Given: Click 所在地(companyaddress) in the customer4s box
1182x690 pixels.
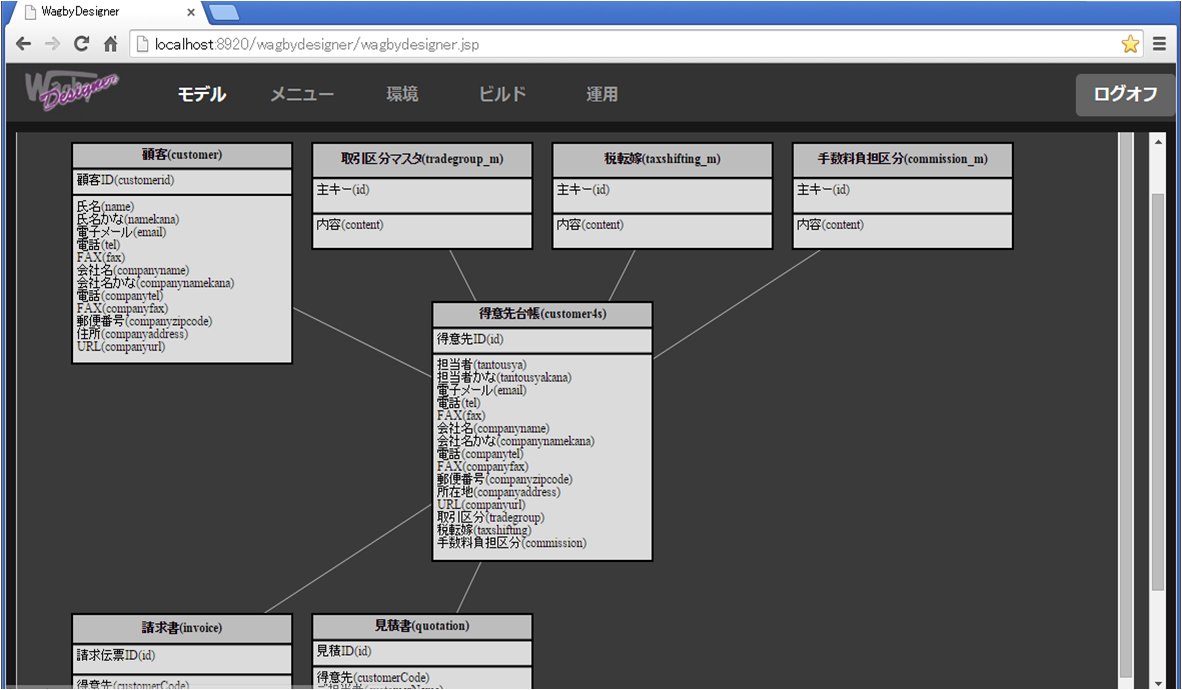Looking at the screenshot, I should pyautogui.click(x=498, y=492).
